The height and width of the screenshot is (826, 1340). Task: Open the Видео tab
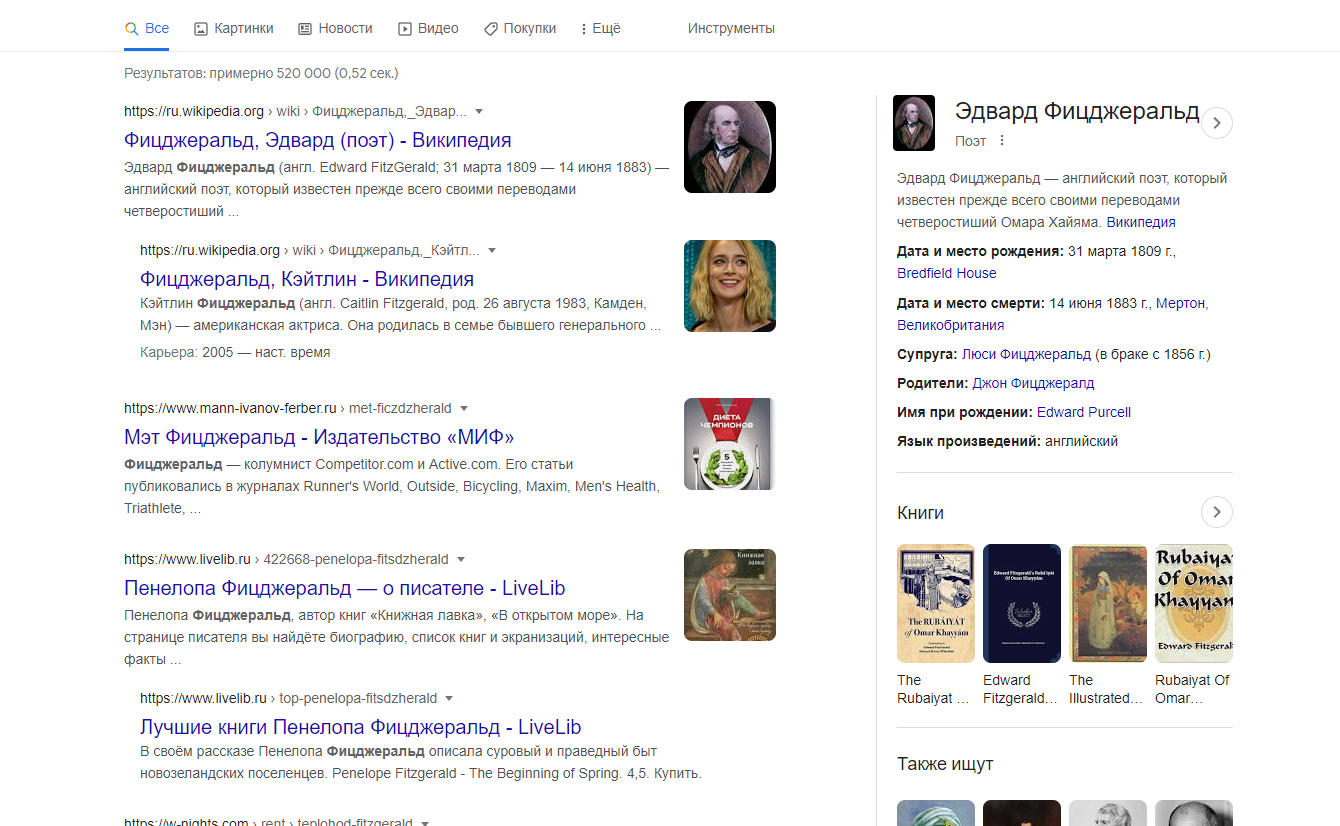pyautogui.click(x=428, y=28)
